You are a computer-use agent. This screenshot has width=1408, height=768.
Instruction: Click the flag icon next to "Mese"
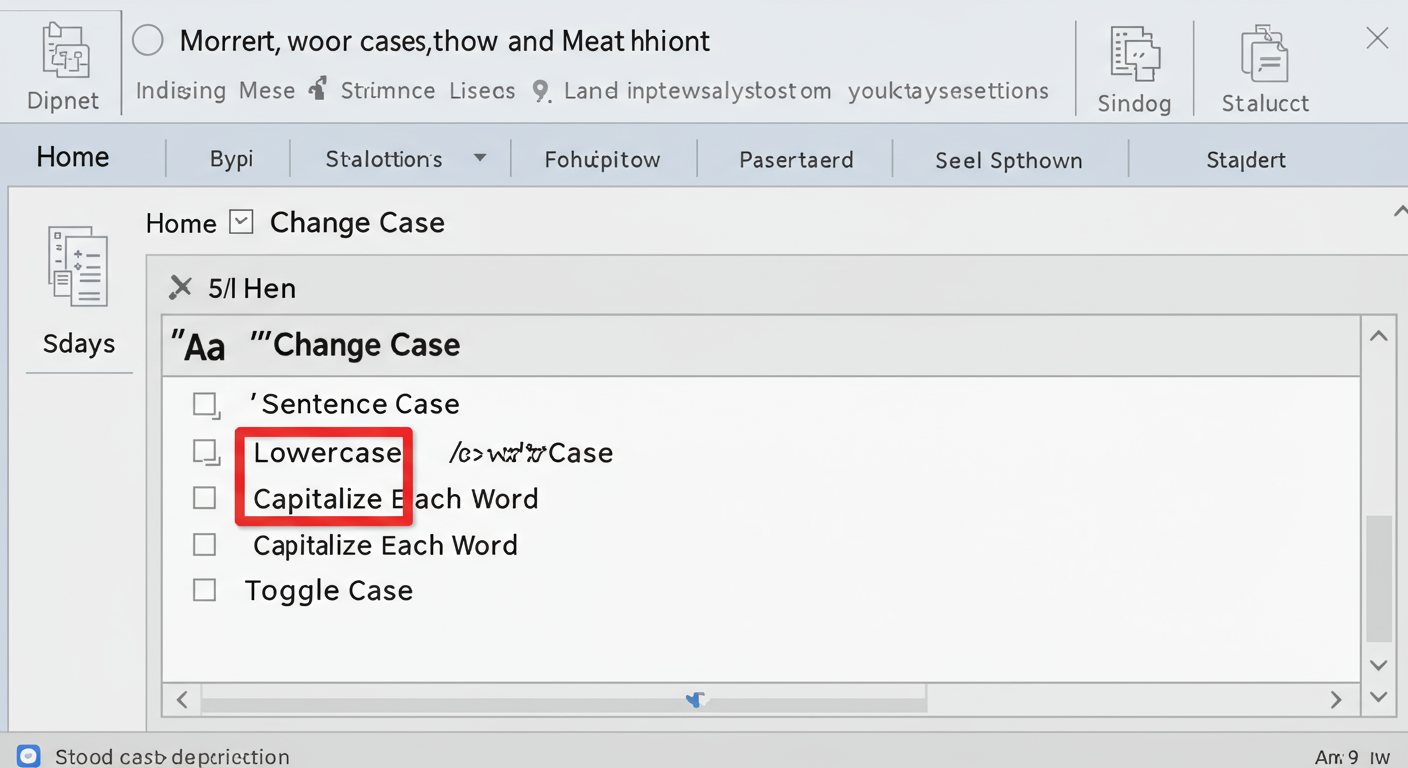click(317, 88)
